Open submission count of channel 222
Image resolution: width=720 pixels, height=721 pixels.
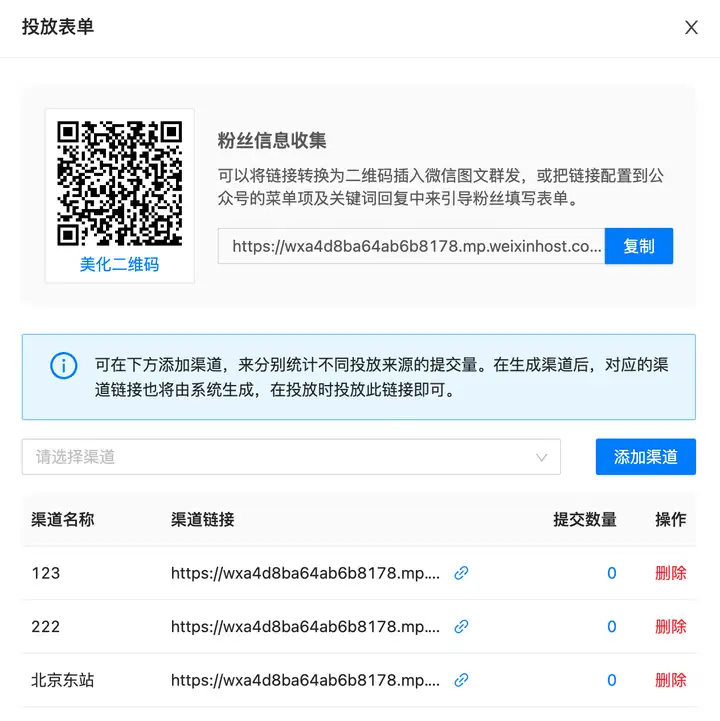click(611, 626)
